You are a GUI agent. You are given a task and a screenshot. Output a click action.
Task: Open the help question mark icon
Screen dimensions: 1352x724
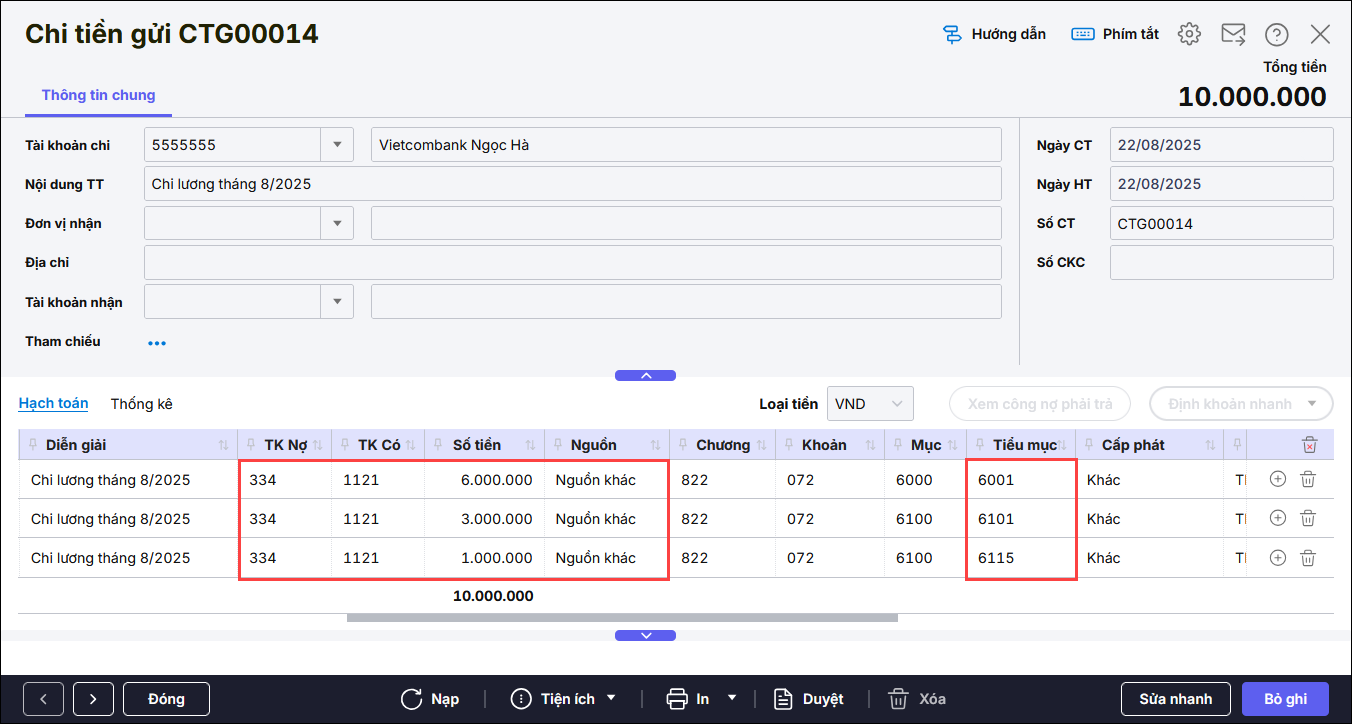(1276, 34)
